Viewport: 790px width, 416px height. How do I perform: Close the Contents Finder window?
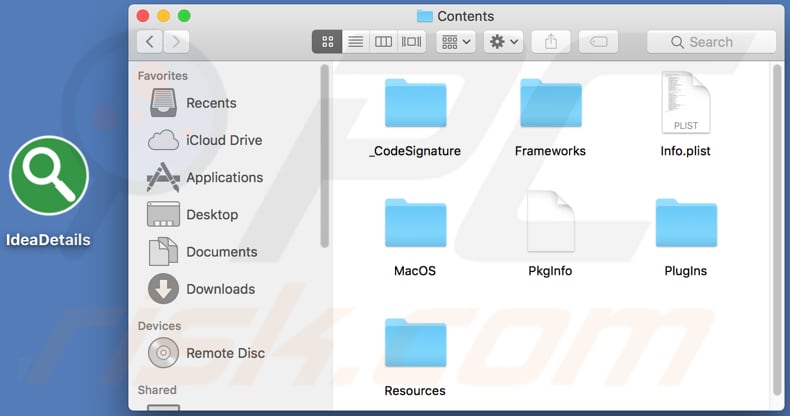pyautogui.click(x=143, y=16)
